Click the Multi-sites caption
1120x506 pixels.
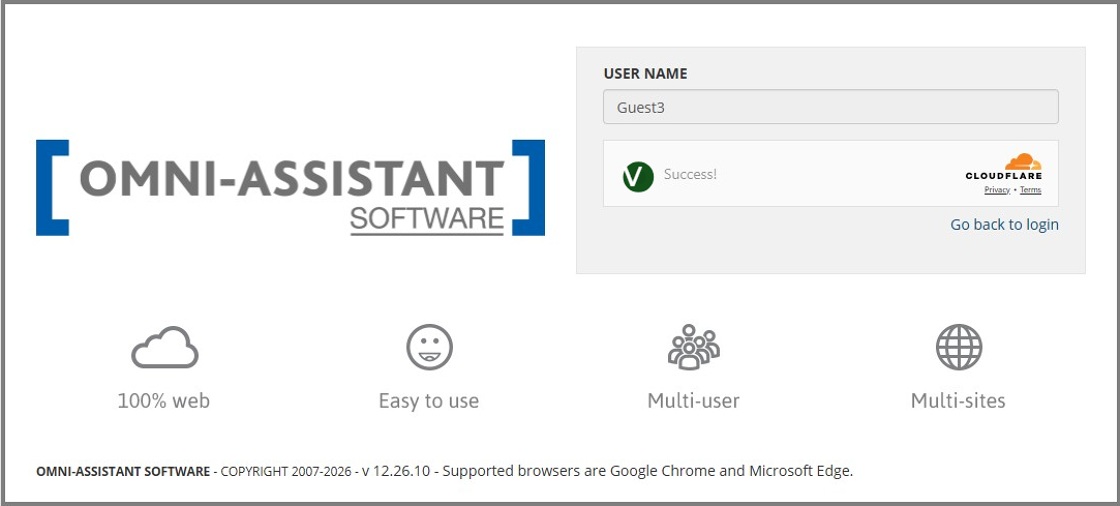[x=958, y=401]
